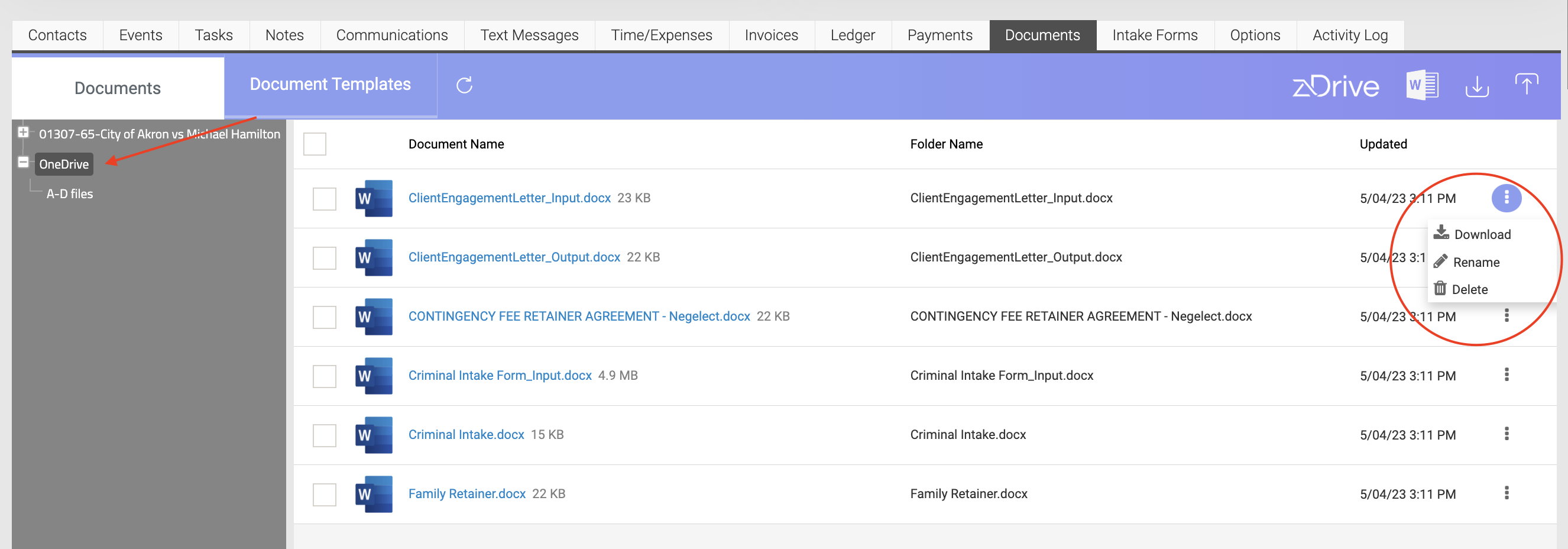Open Criminal Intake.docx link

(466, 434)
